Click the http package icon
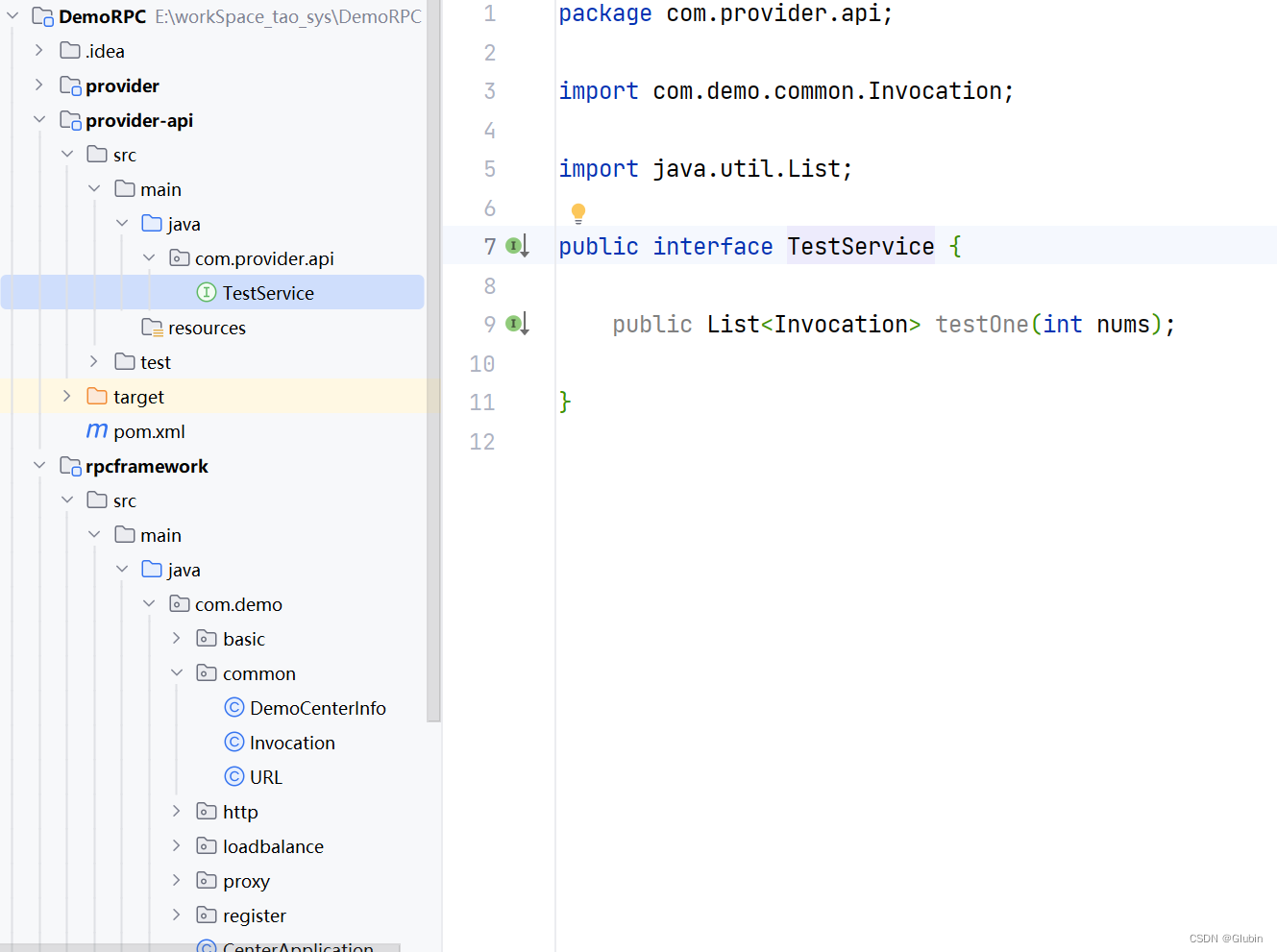Viewport: 1277px width, 952px height. coord(207,811)
